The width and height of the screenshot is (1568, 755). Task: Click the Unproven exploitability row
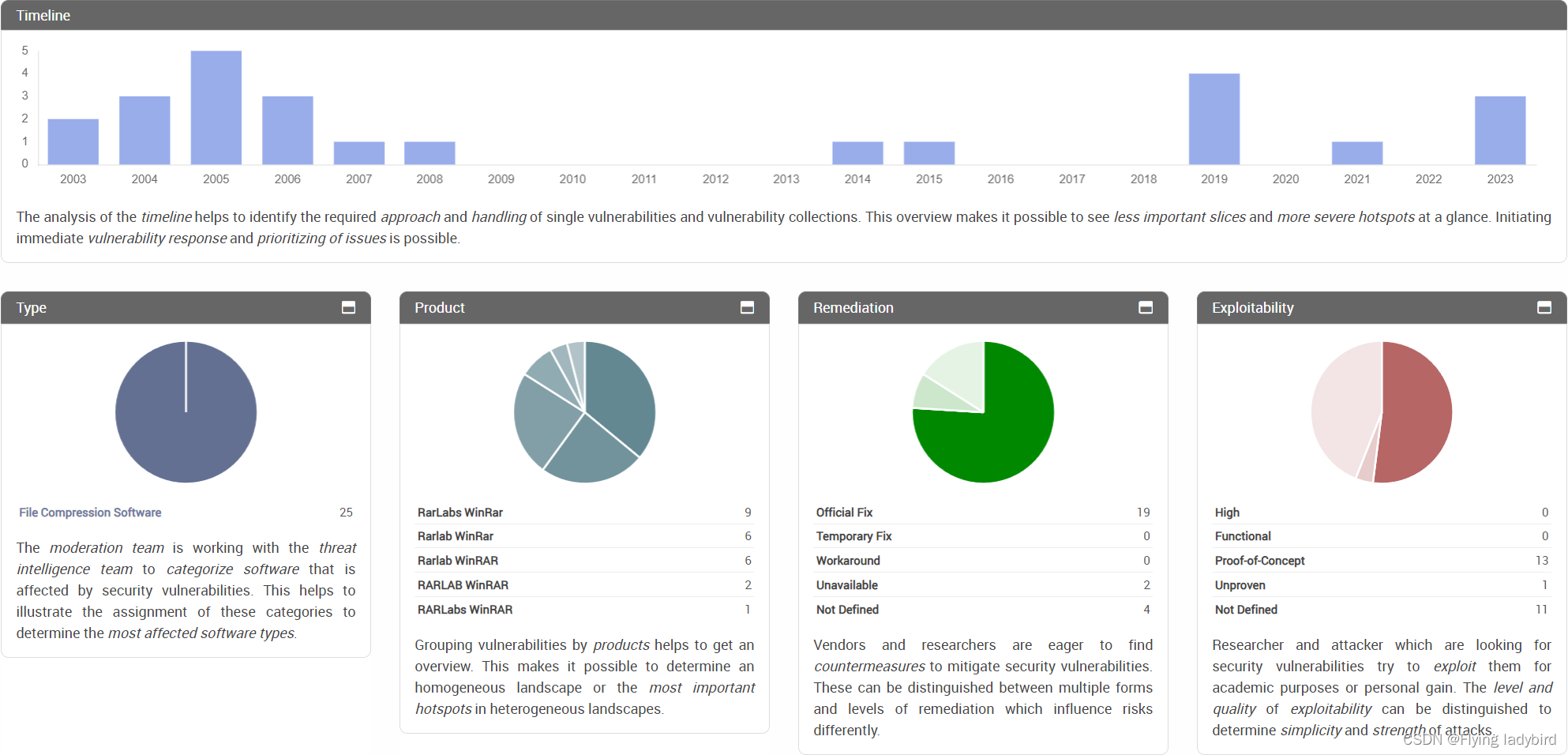(x=1382, y=585)
